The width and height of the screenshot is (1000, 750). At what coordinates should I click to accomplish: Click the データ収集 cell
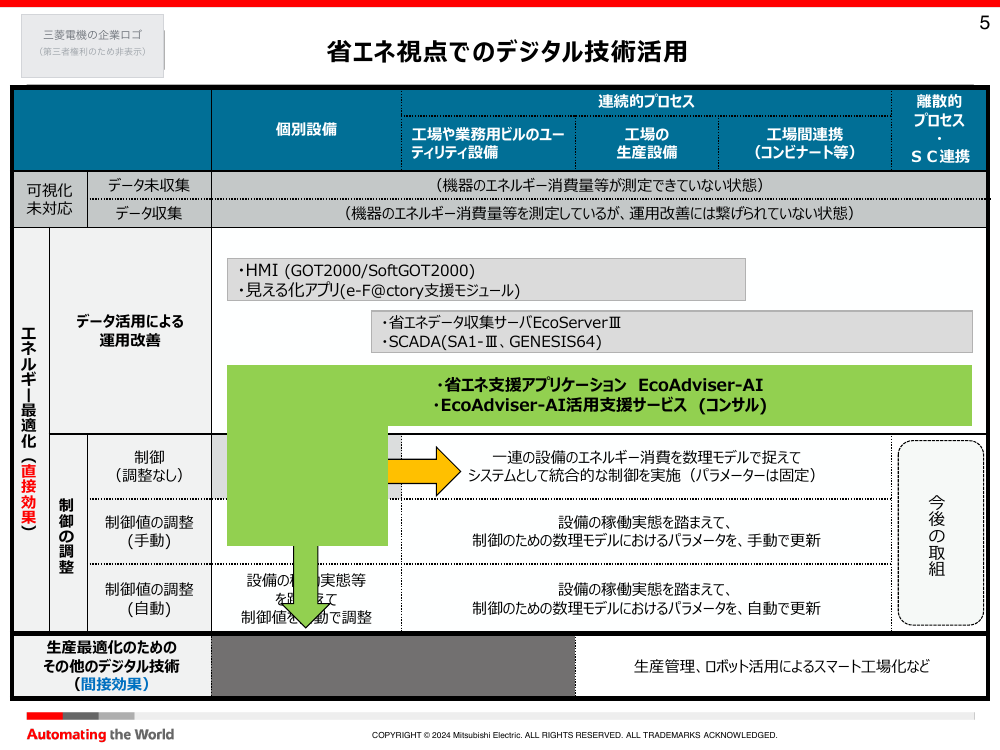pos(149,213)
